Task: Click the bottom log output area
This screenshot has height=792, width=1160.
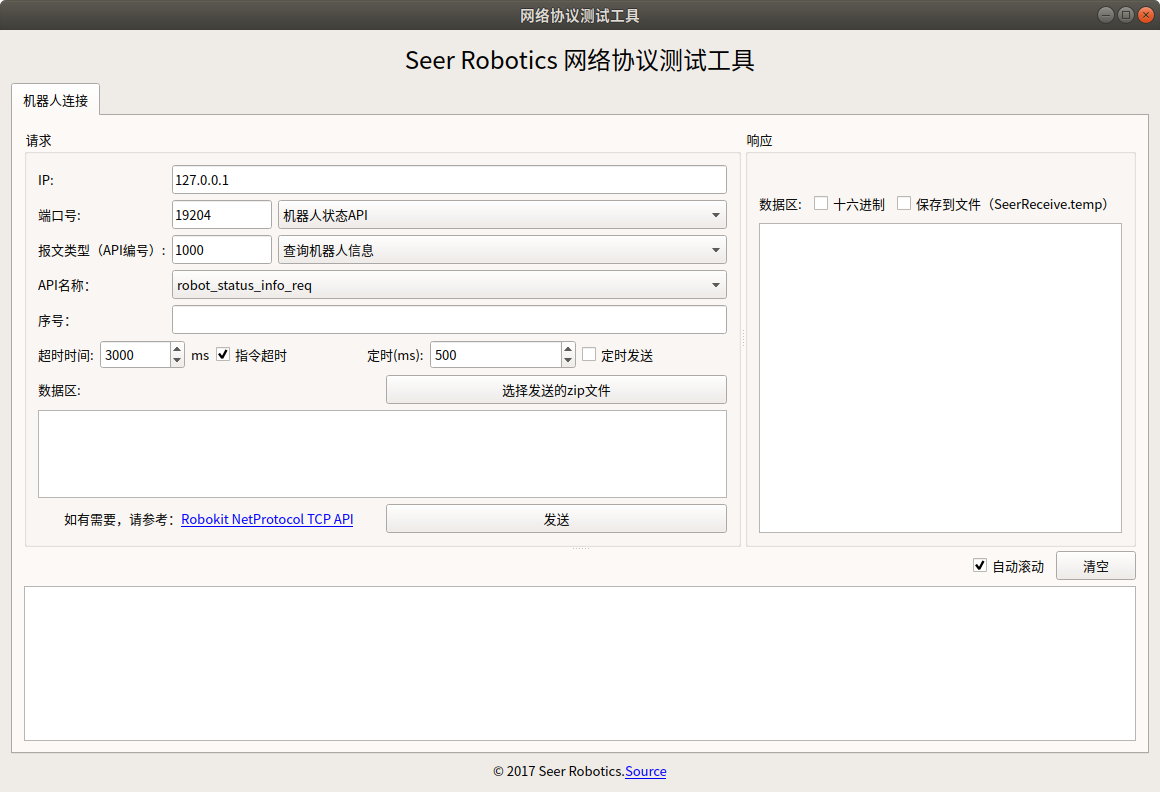Action: point(580,663)
